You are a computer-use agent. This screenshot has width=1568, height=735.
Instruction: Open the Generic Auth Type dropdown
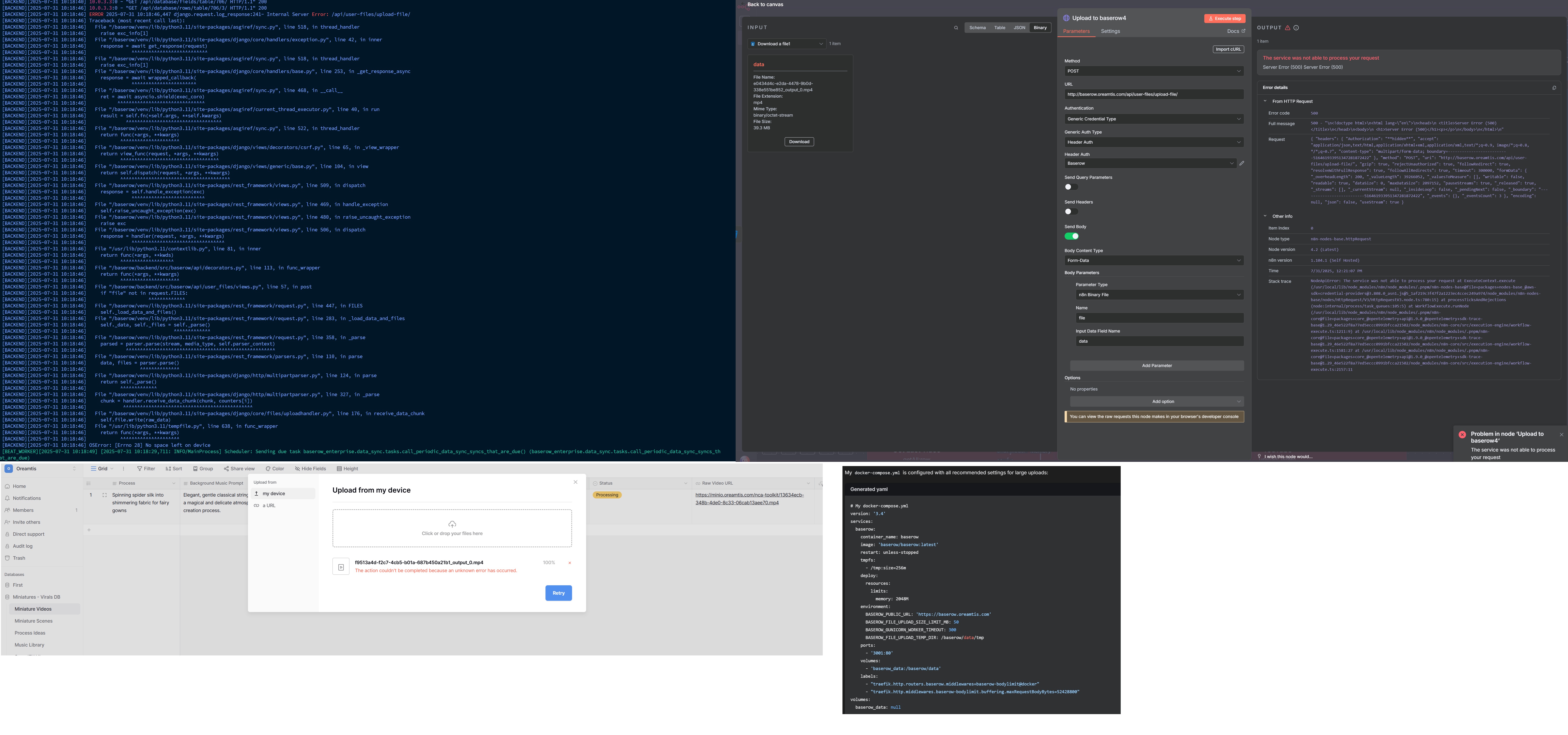pos(1154,142)
